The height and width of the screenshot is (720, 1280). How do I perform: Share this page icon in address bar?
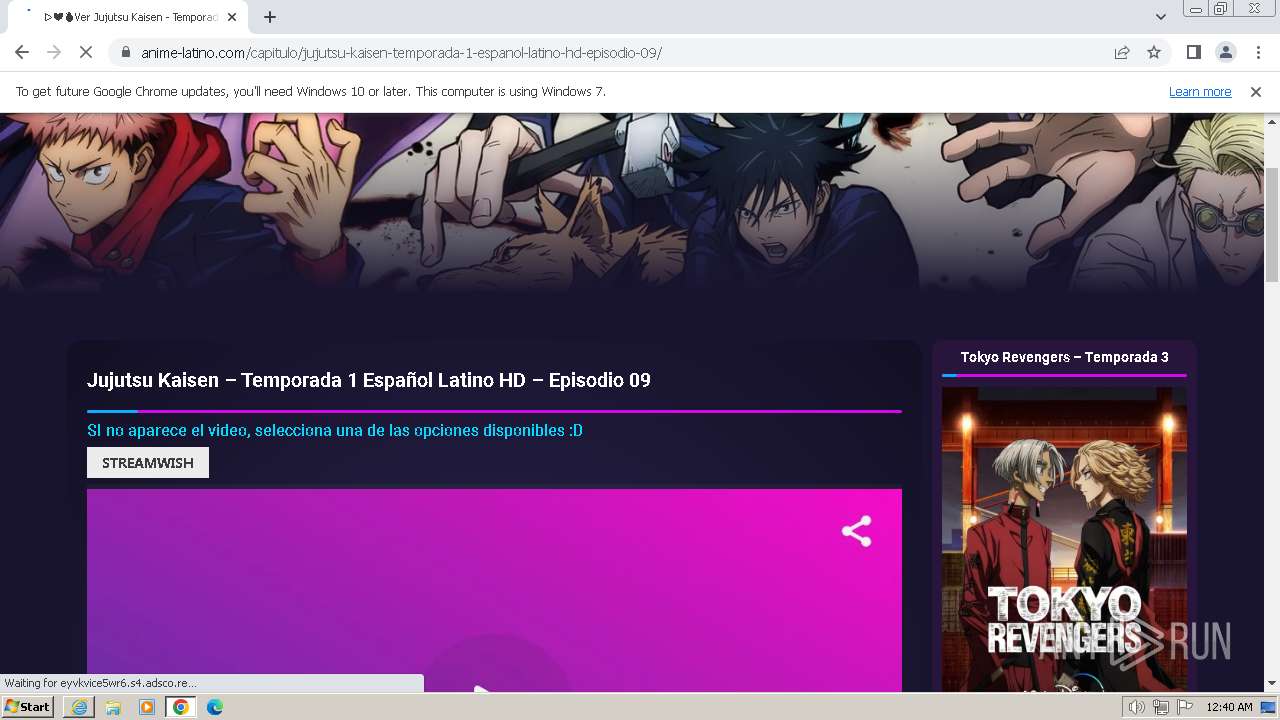coord(1122,53)
